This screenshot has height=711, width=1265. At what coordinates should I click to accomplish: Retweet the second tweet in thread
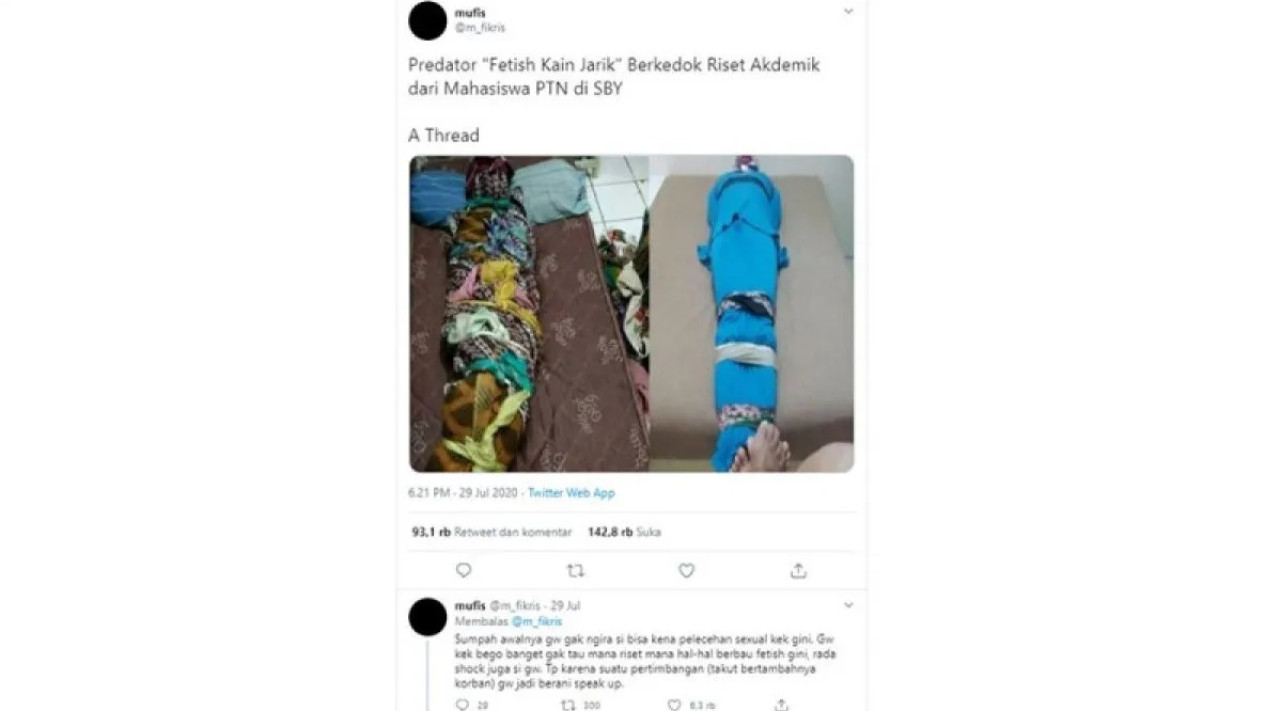(x=568, y=704)
